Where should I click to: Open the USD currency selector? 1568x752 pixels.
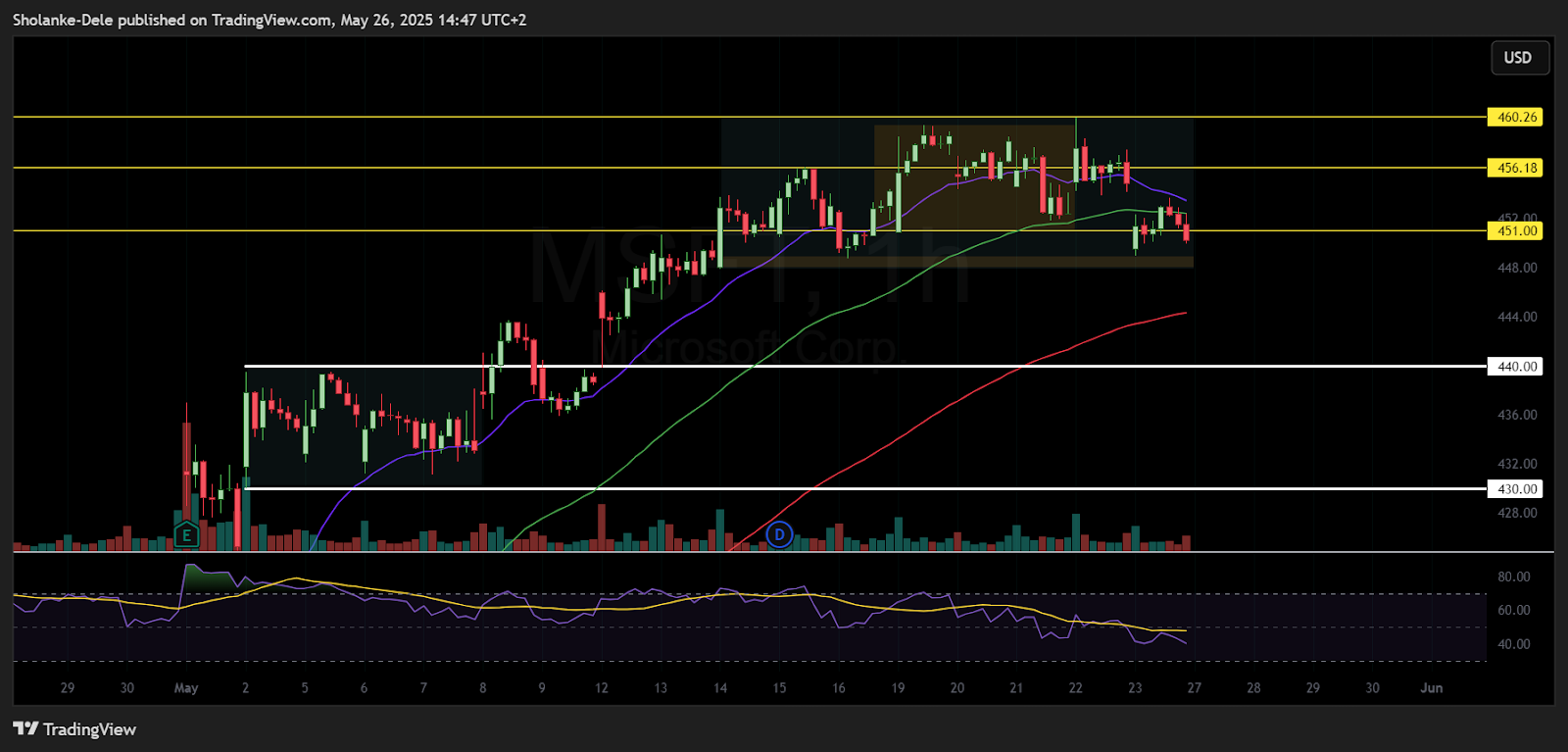tap(1519, 58)
